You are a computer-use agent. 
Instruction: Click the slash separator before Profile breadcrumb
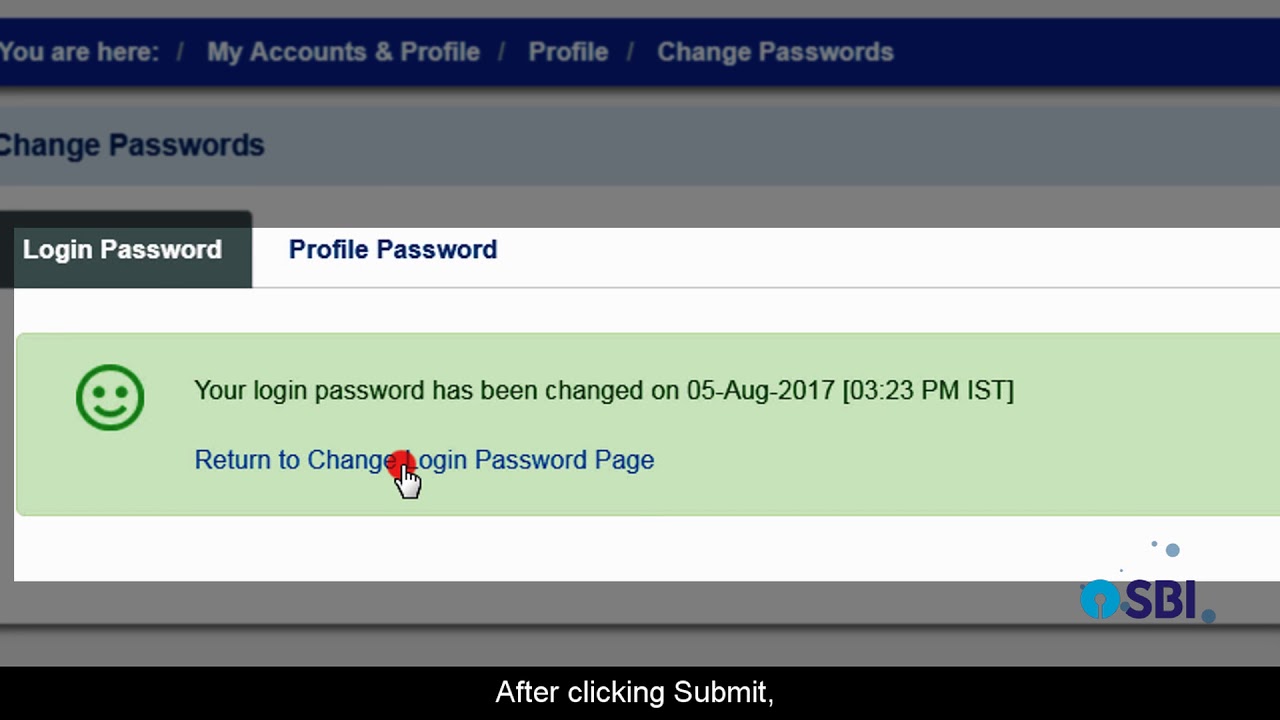tap(503, 52)
